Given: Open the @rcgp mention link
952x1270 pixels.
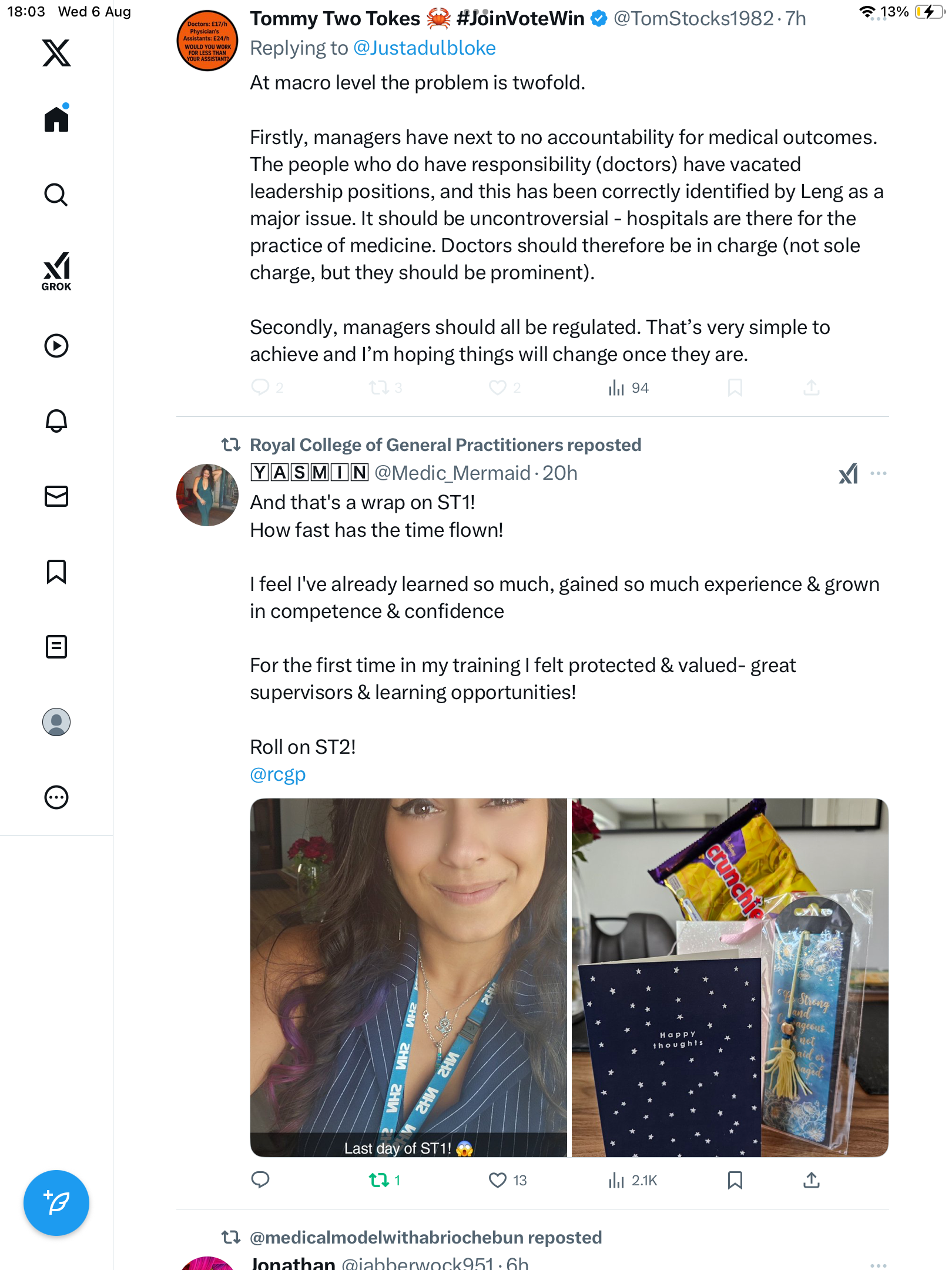Looking at the screenshot, I should 277,774.
